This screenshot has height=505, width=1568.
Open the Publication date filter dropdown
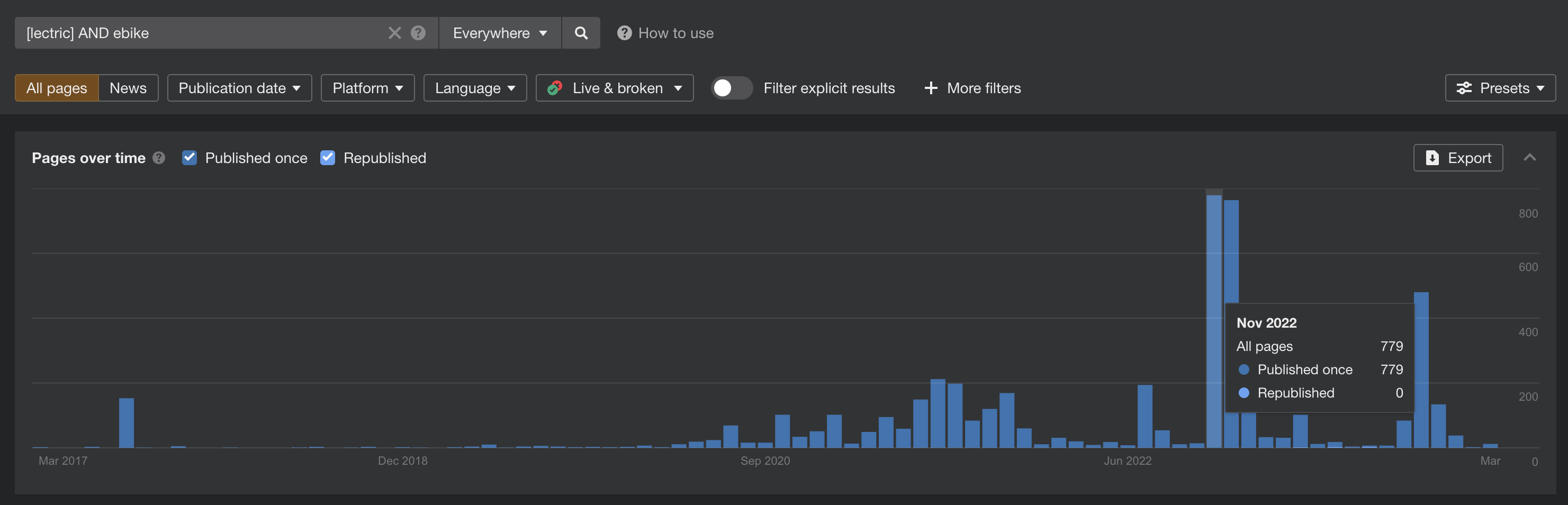[x=239, y=88]
